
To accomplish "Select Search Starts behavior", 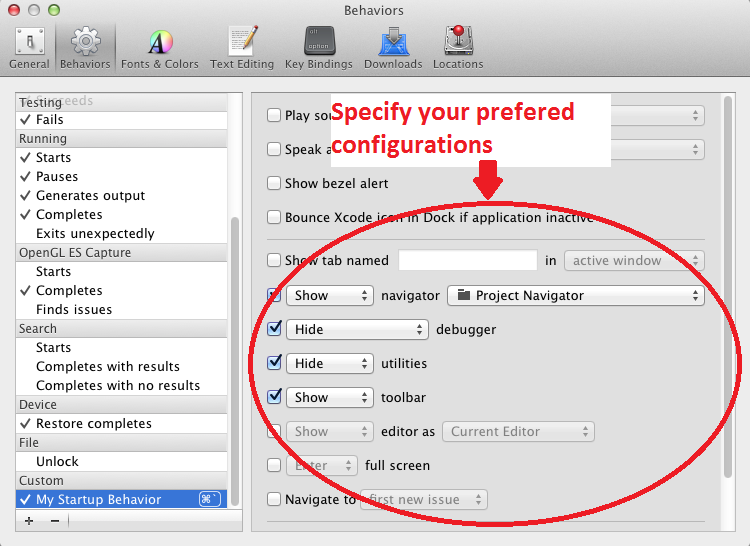I will 121,348.
